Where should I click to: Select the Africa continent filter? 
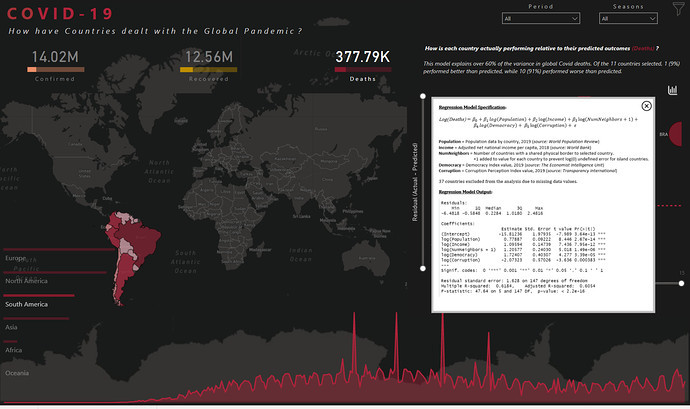pos(14,350)
